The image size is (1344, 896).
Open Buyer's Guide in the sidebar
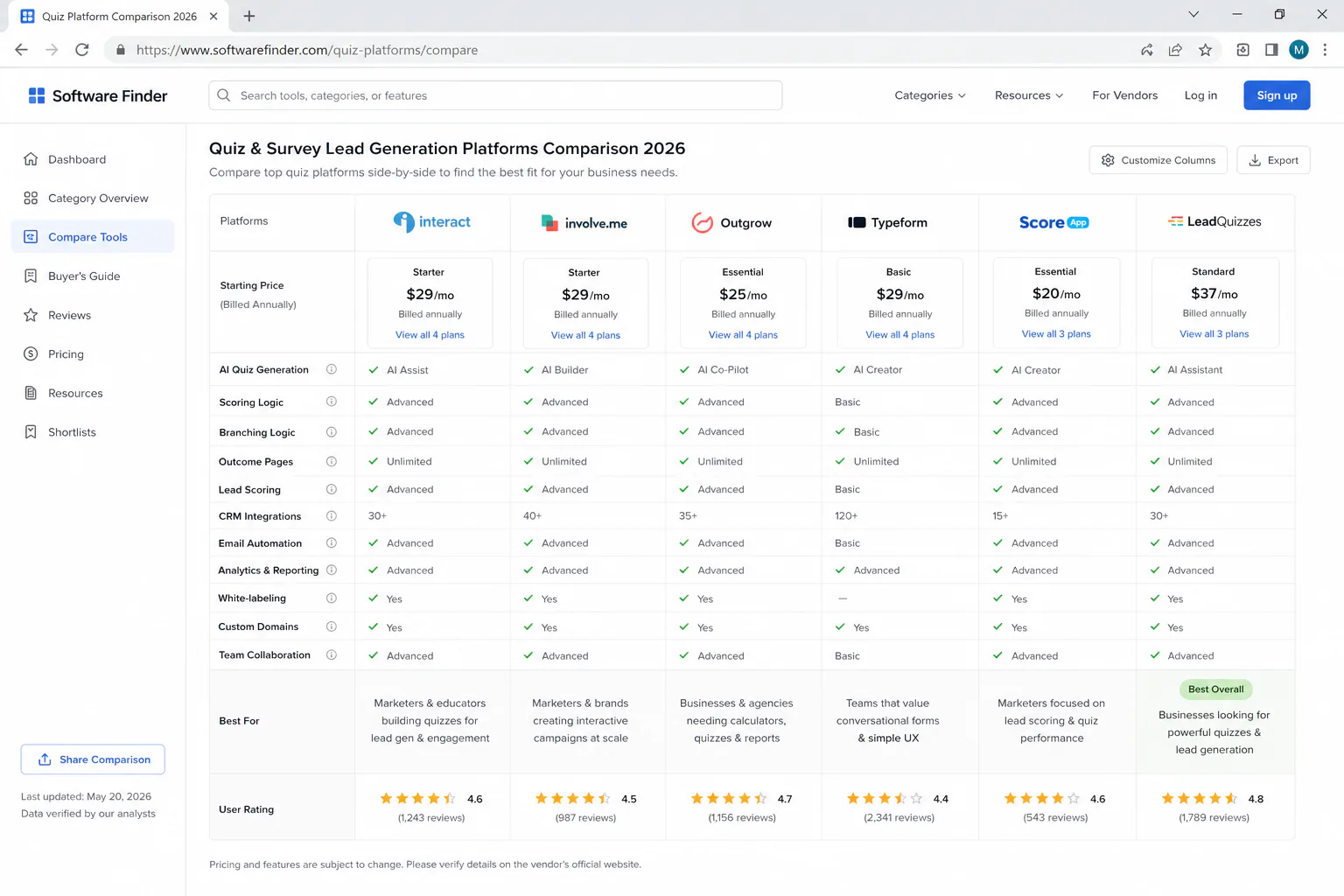[93, 276]
